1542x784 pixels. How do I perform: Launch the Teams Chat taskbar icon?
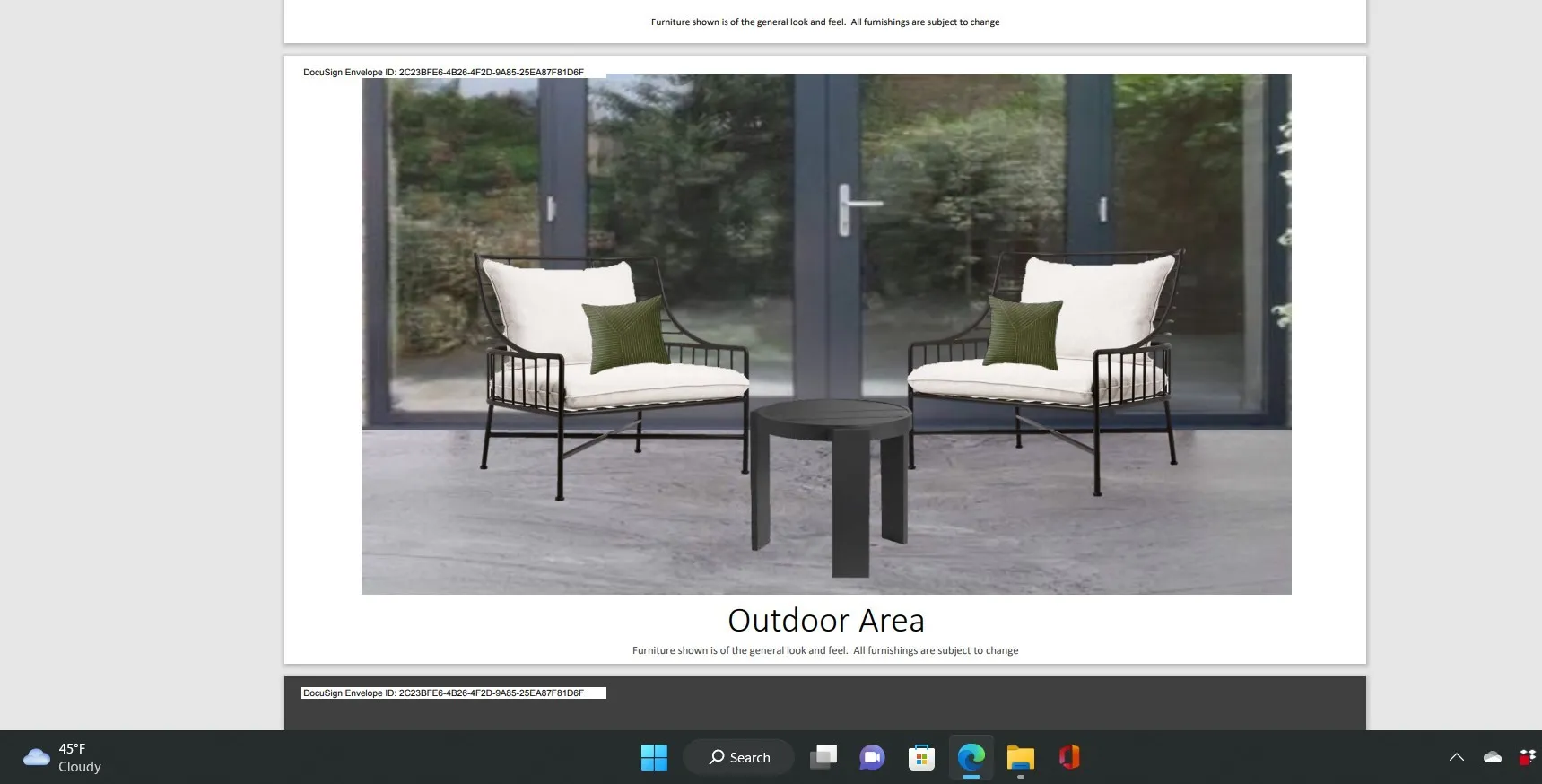pyautogui.click(x=872, y=757)
